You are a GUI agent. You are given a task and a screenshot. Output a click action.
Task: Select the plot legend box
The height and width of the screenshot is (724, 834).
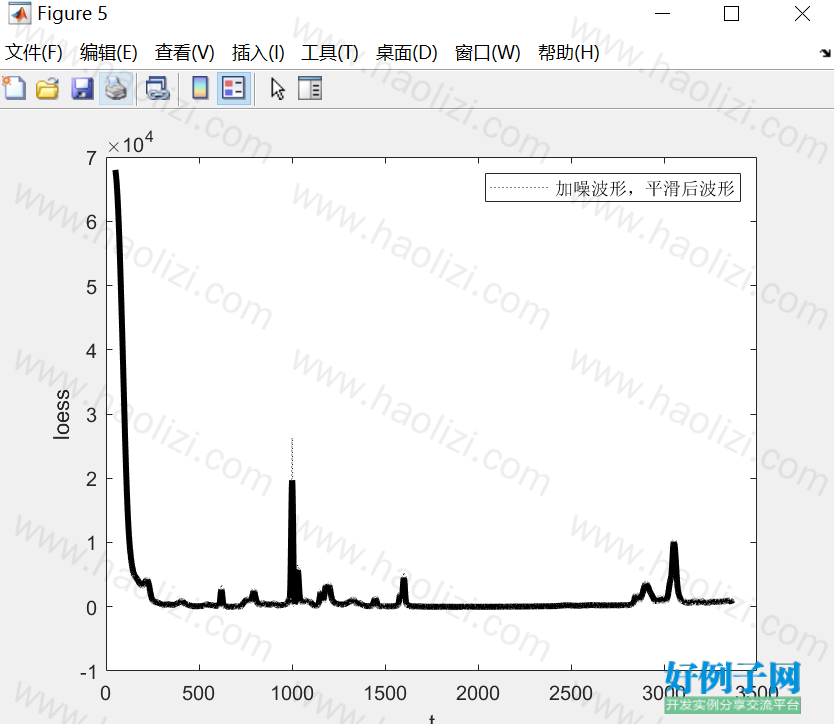613,188
